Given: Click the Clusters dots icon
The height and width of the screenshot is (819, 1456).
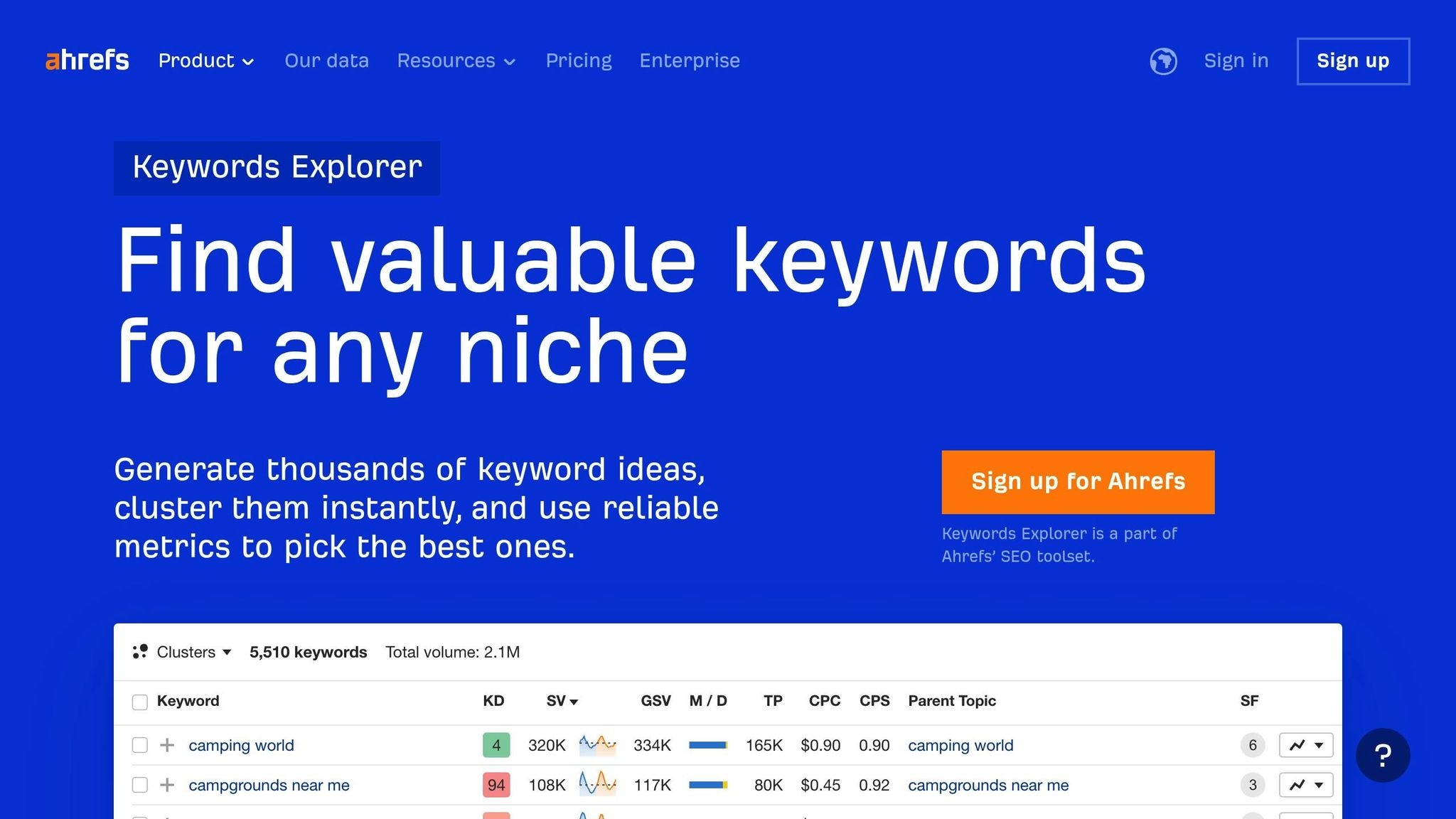Looking at the screenshot, I should pos(140,652).
